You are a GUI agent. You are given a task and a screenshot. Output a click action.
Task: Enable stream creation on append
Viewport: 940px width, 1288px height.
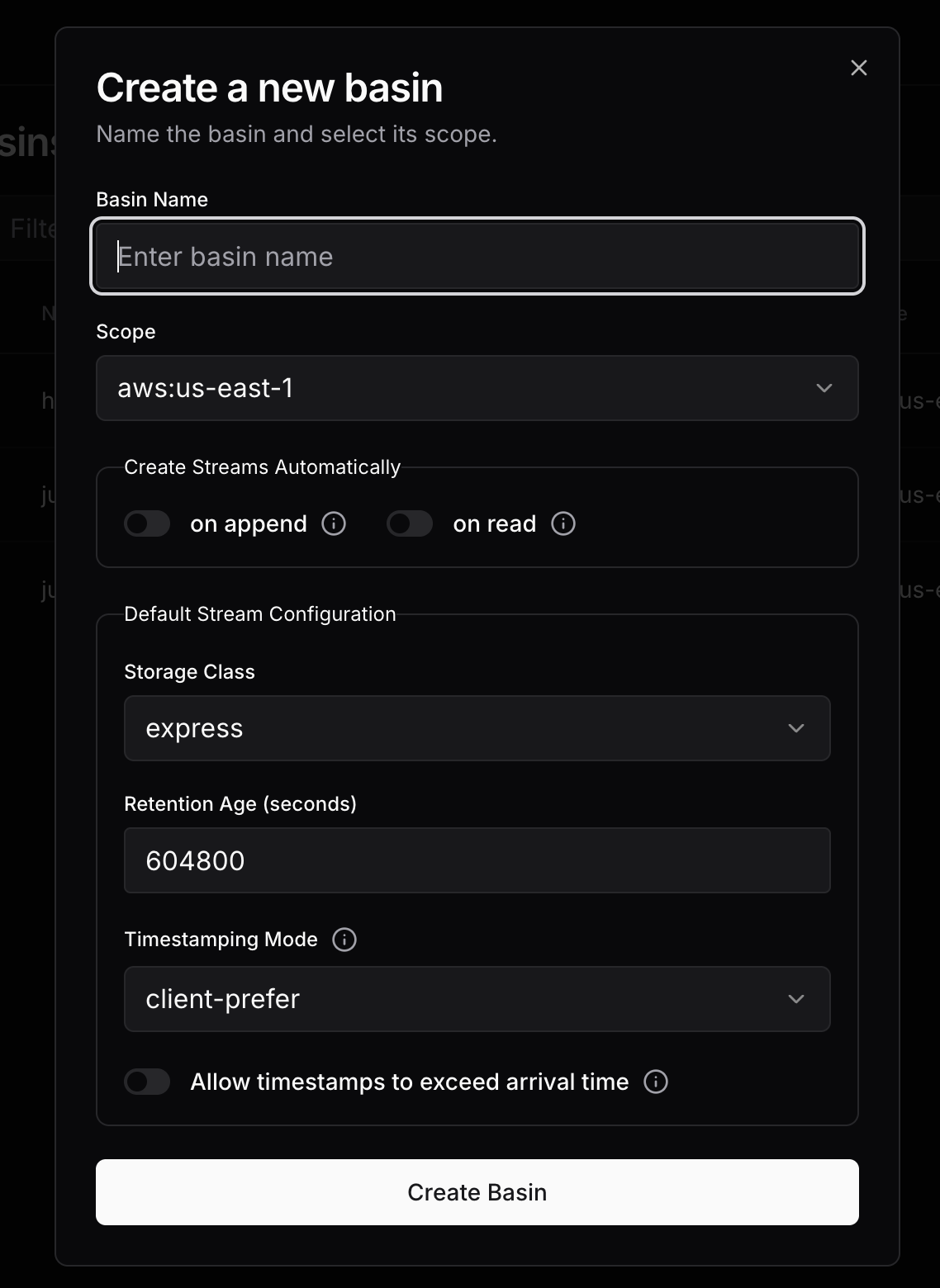tap(147, 523)
